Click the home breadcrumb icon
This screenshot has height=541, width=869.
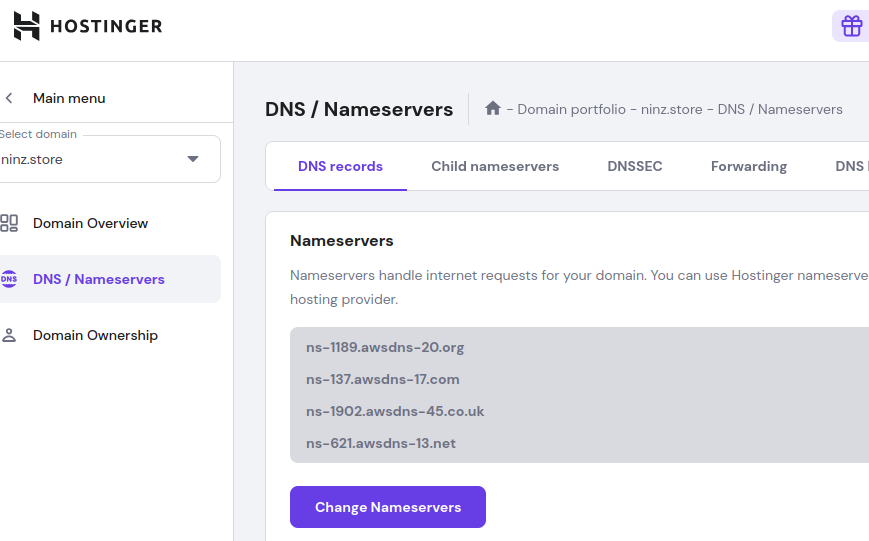click(x=493, y=108)
